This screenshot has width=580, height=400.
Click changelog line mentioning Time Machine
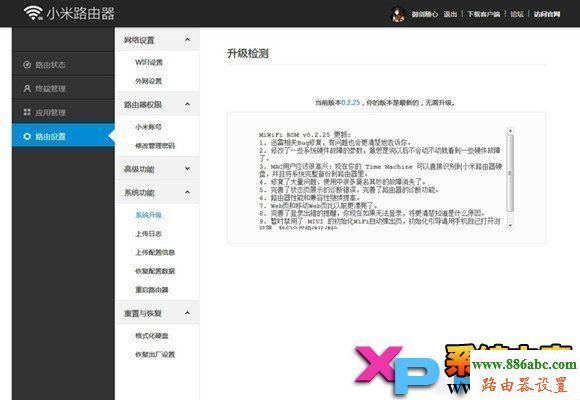point(380,170)
